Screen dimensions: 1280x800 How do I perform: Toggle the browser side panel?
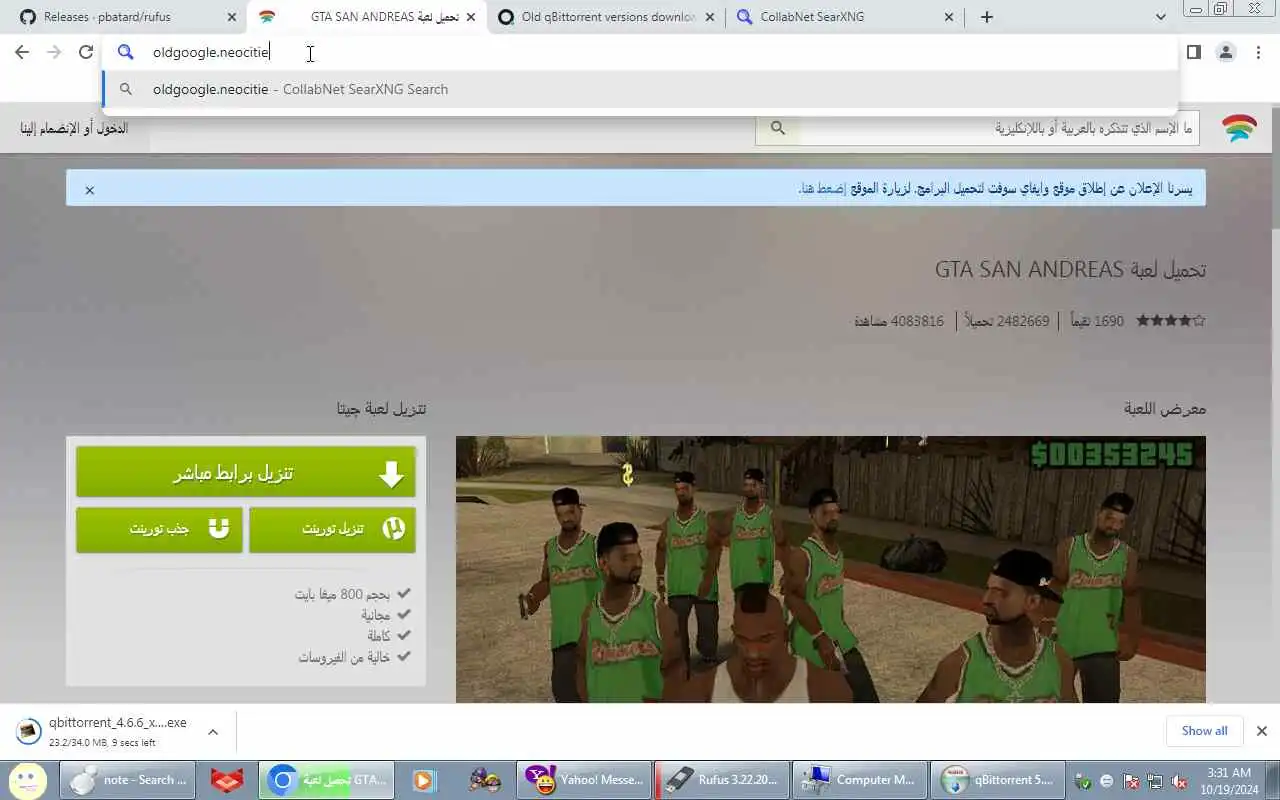pyautogui.click(x=1193, y=52)
